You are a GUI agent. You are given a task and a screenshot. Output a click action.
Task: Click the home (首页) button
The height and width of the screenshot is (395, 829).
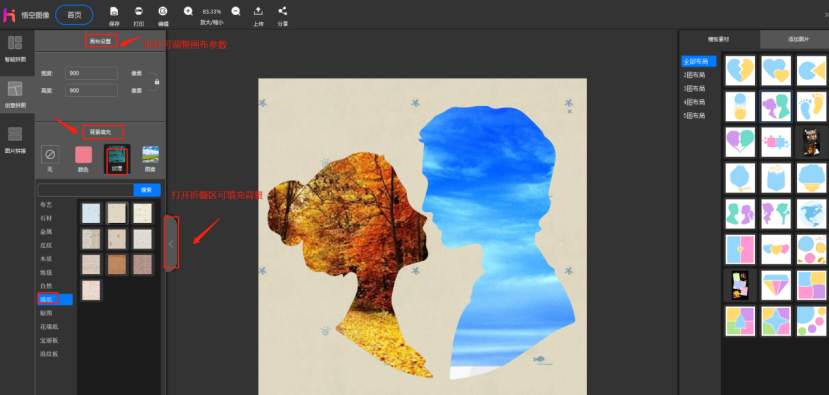75,15
